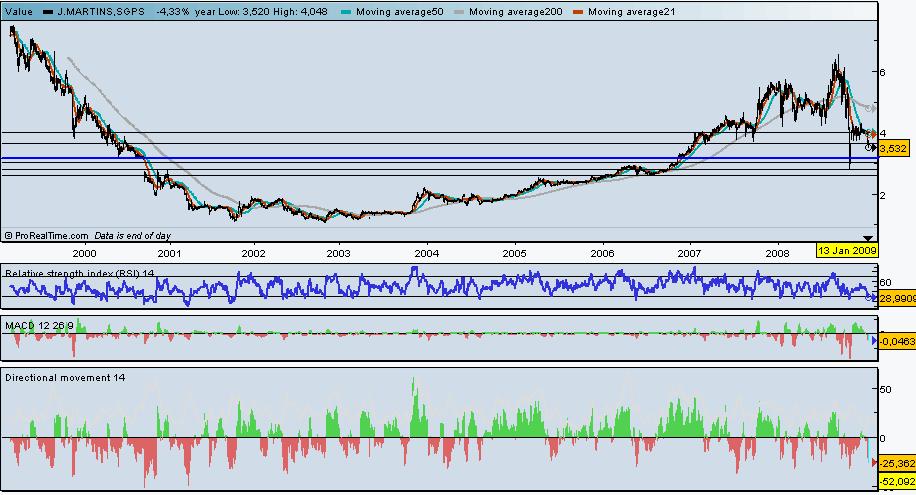Click the gray Moving average200 legend swatch
916x495 pixels.
pos(459,12)
